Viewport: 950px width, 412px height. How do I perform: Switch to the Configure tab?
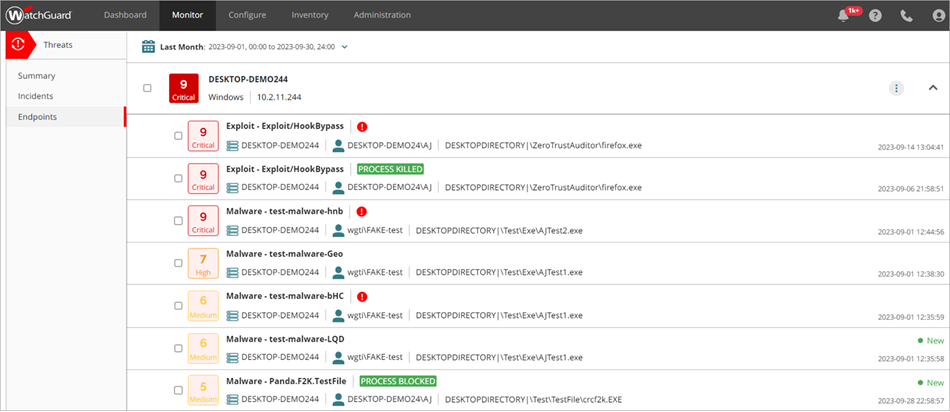247,15
